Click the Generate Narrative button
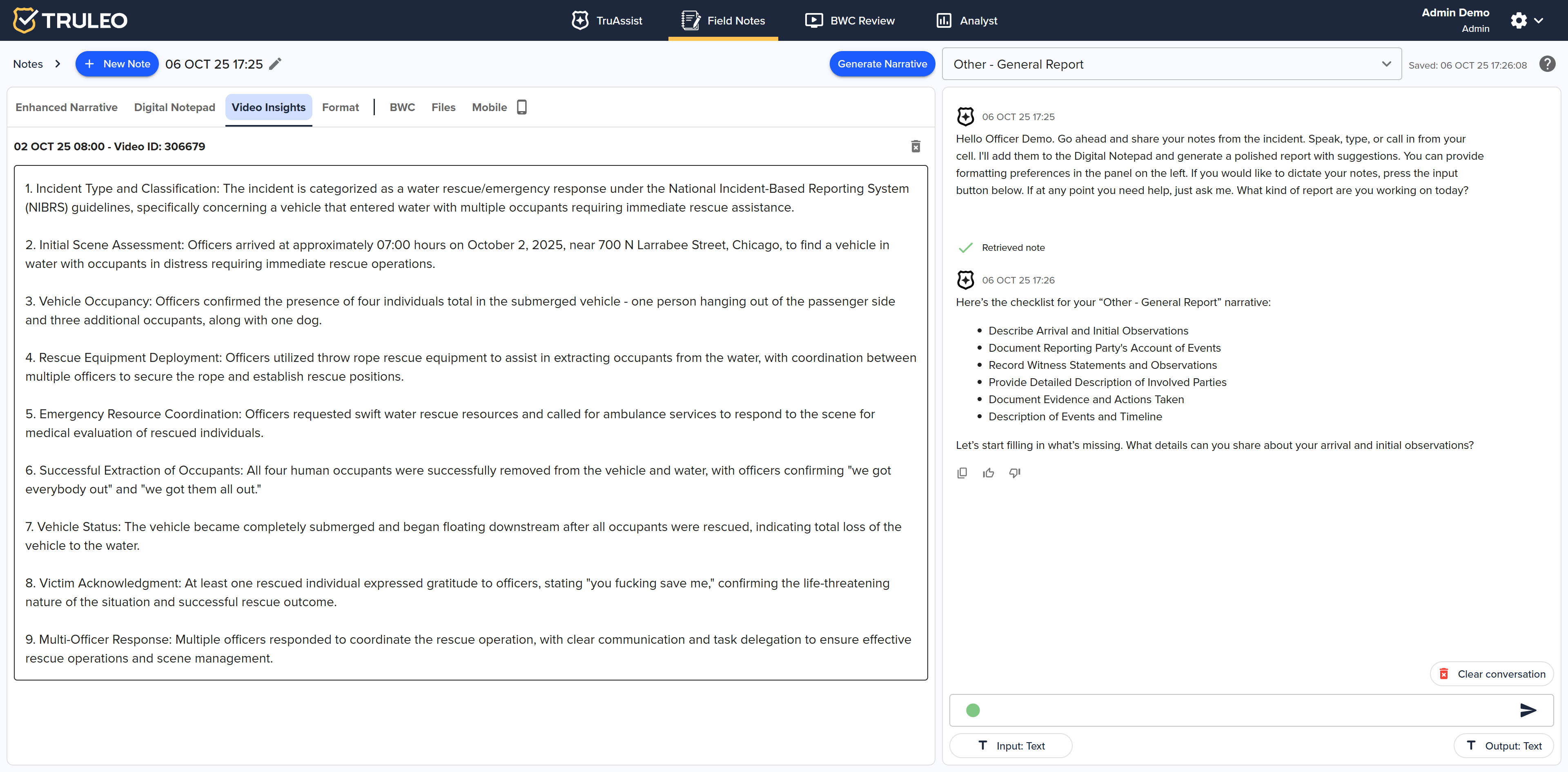 [x=882, y=64]
